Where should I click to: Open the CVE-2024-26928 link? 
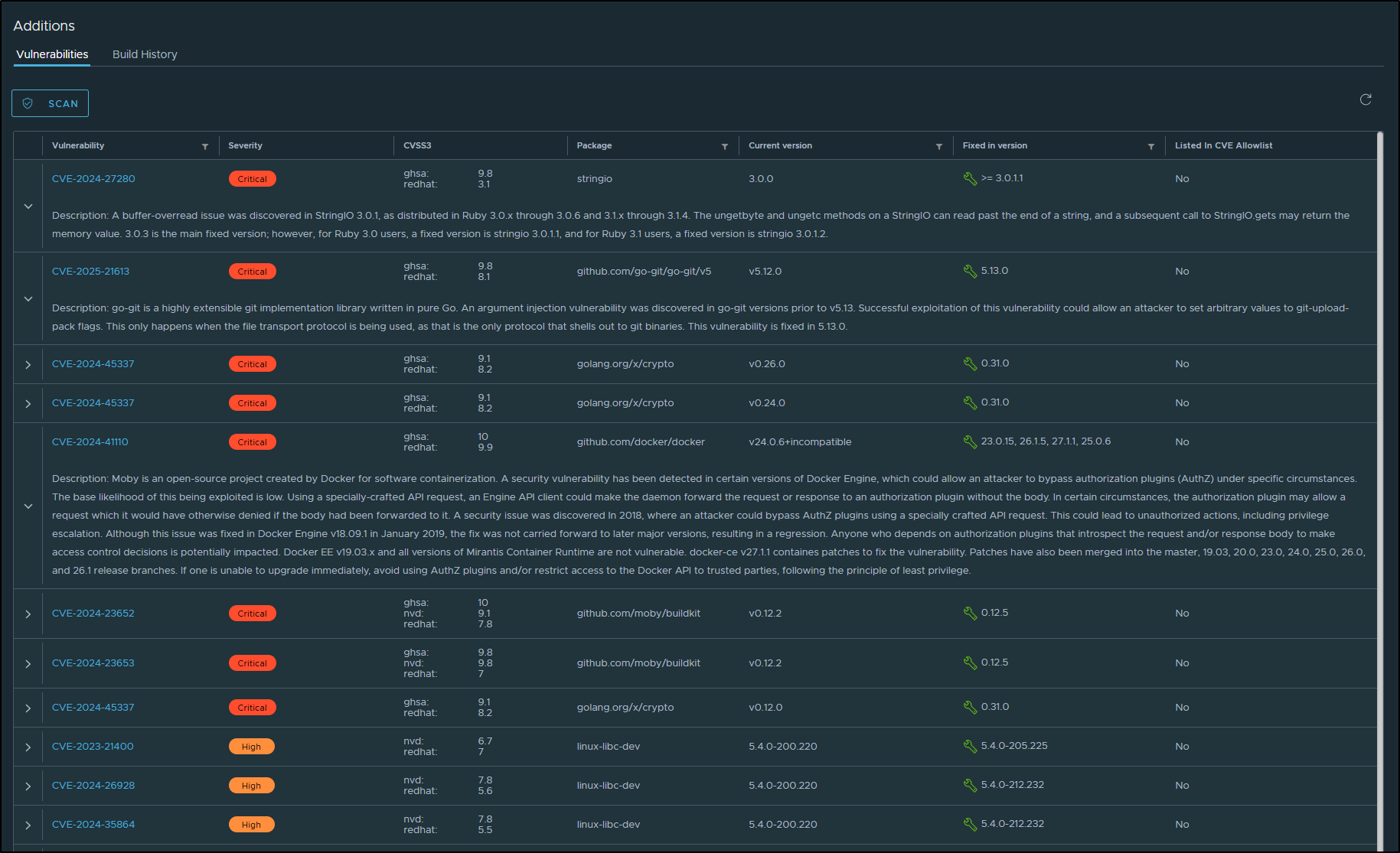[93, 786]
